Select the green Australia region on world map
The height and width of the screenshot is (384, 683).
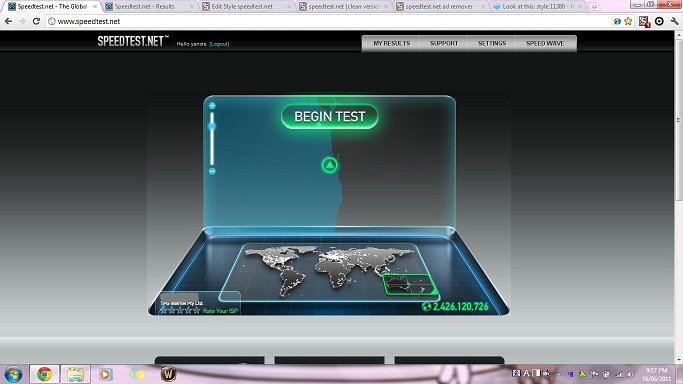(409, 284)
